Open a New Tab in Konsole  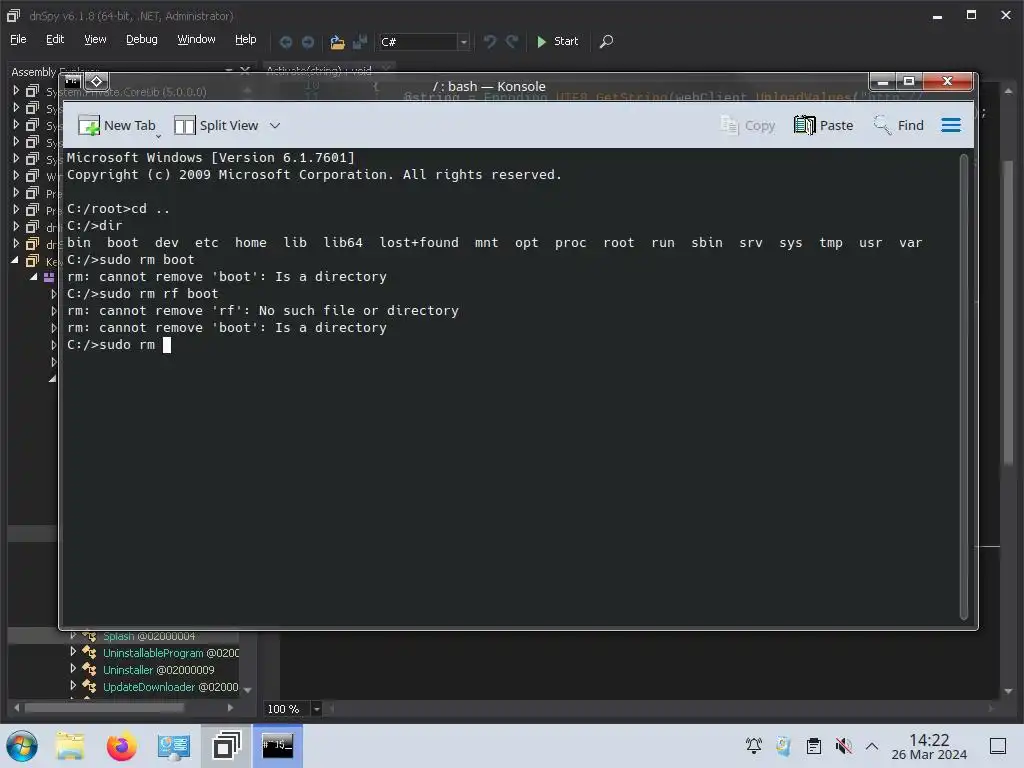click(x=117, y=125)
